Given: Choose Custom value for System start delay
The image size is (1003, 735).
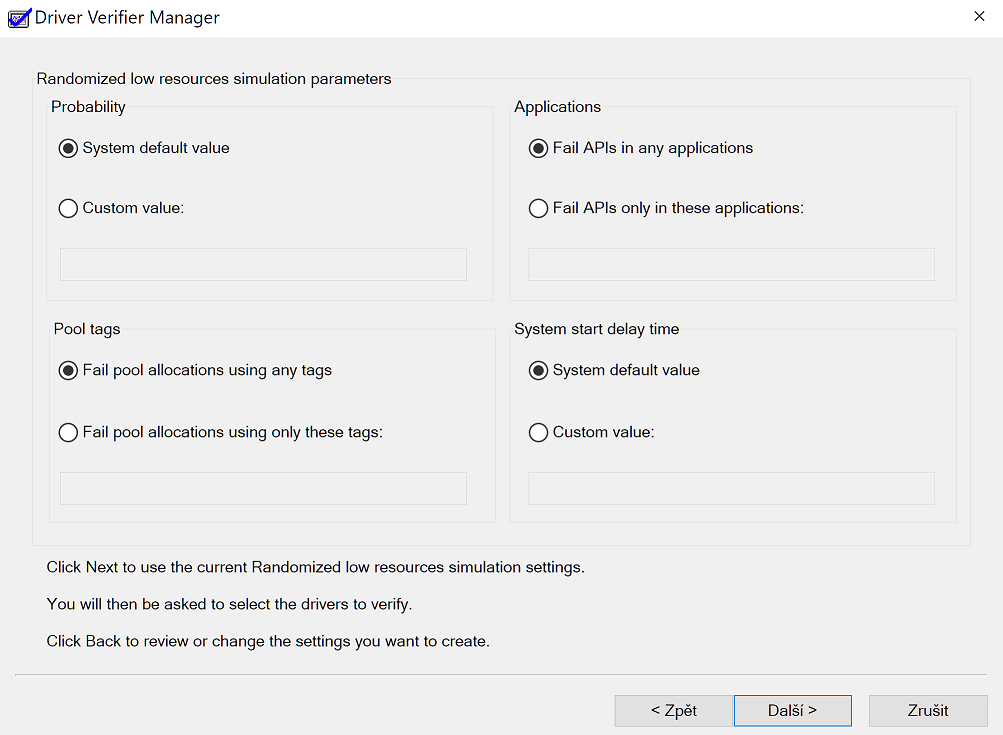Looking at the screenshot, I should (x=538, y=432).
